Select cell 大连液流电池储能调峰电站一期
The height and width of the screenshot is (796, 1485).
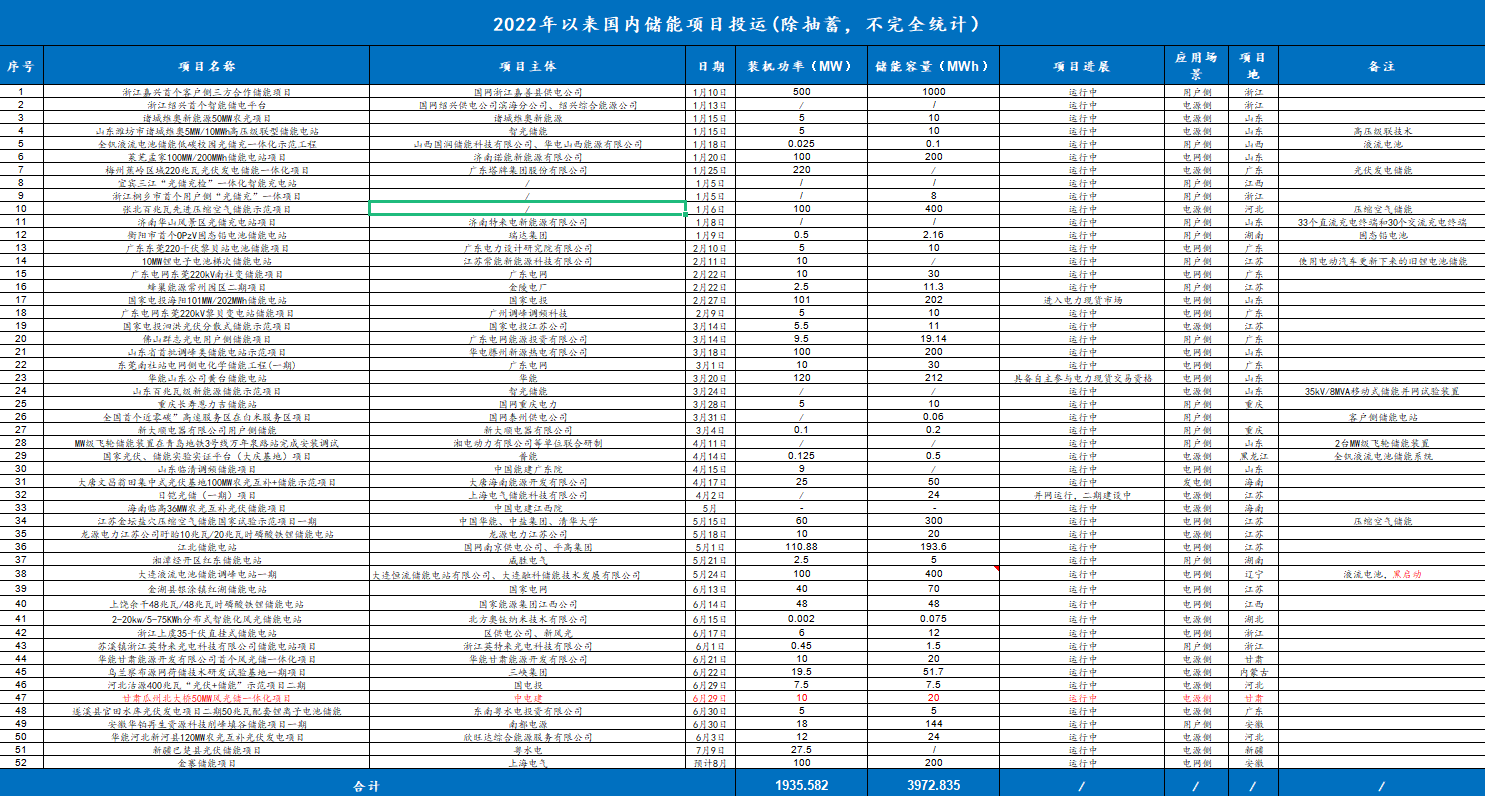206,575
